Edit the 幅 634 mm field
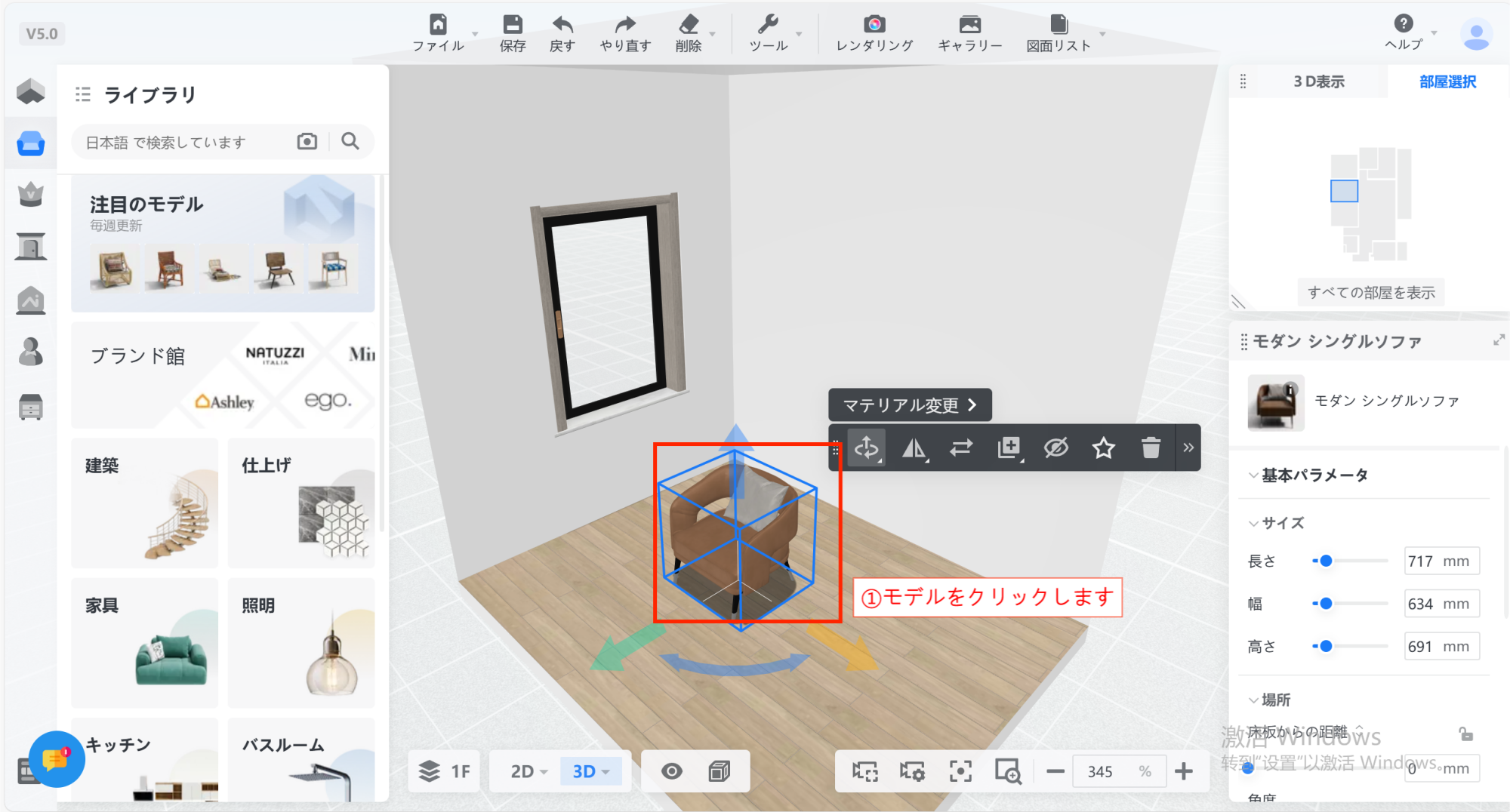Screen dimensions: 1510x812 click(x=1441, y=604)
